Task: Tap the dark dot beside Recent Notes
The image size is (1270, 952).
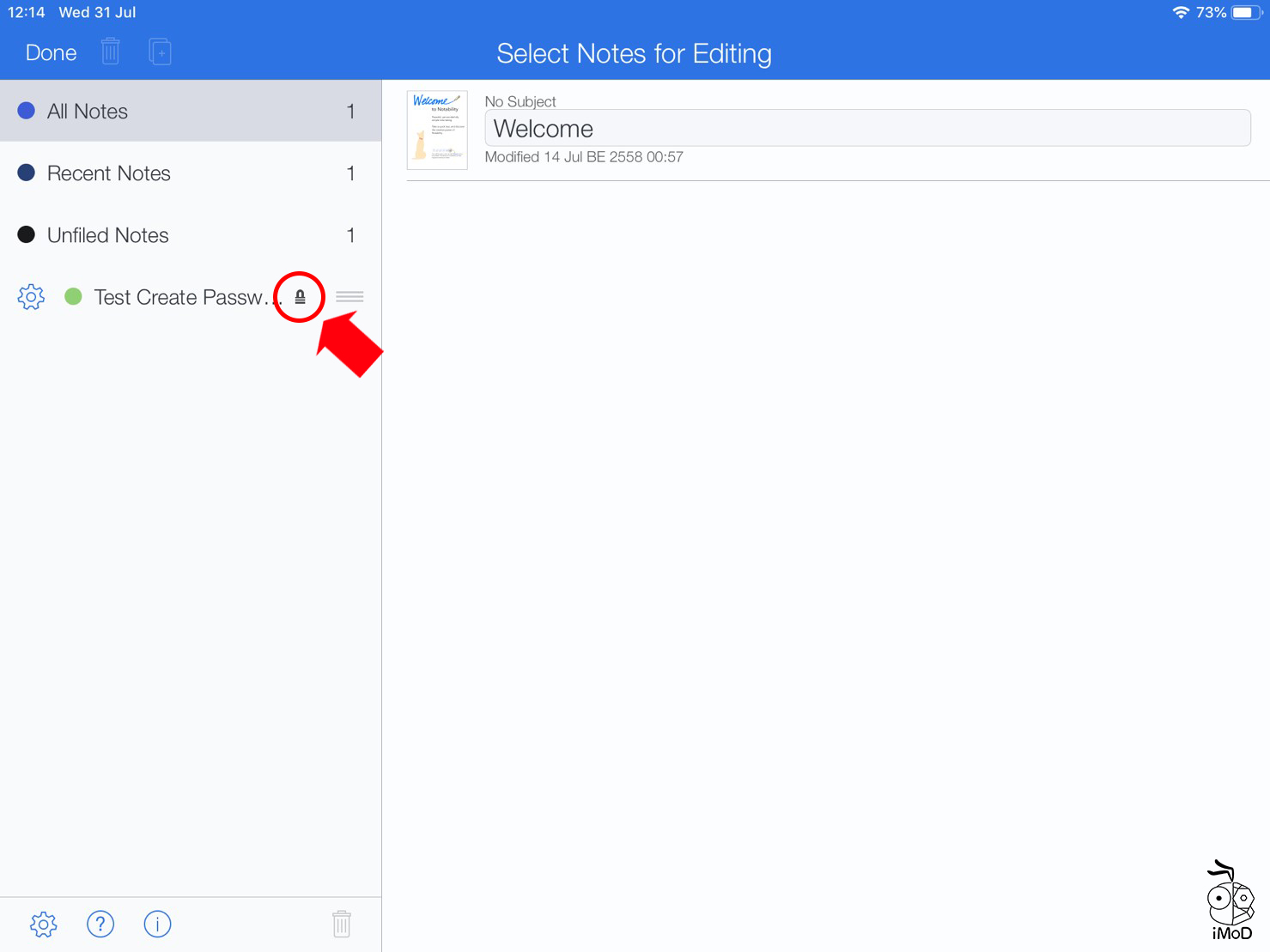Action: 26,172
